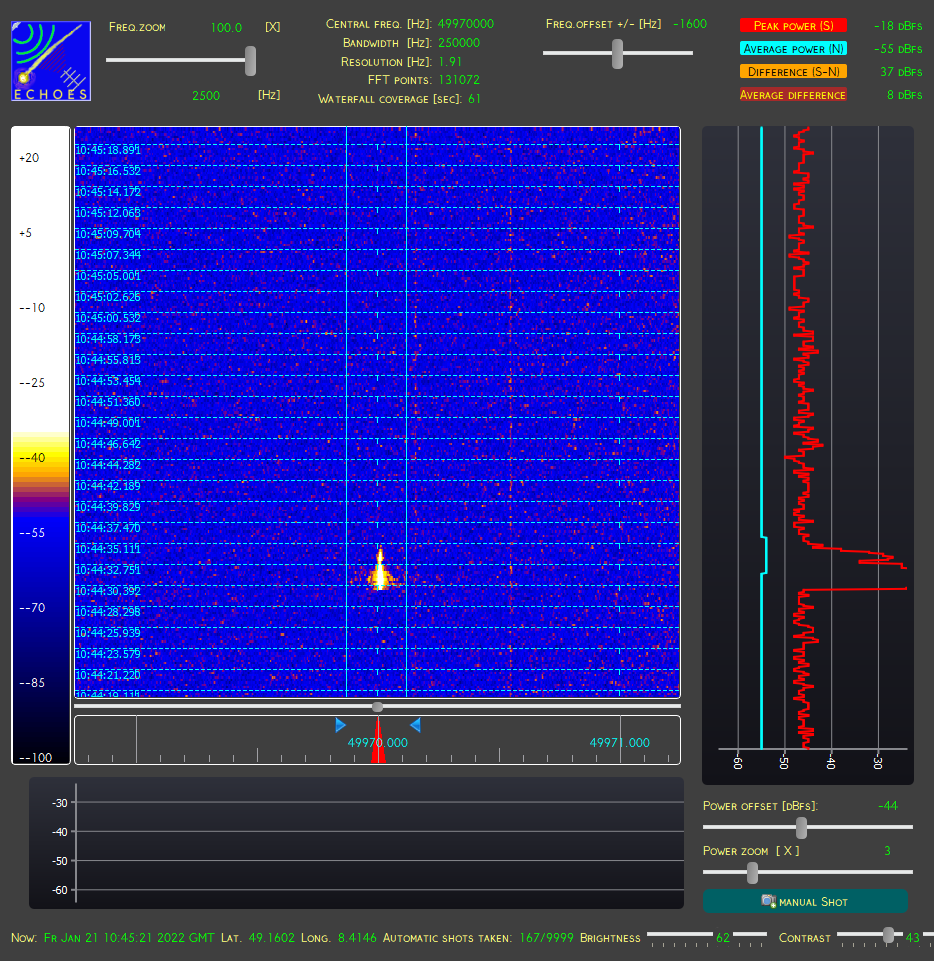The height and width of the screenshot is (961, 934).
Task: Click the Brightness slider track
Action: click(x=707, y=935)
